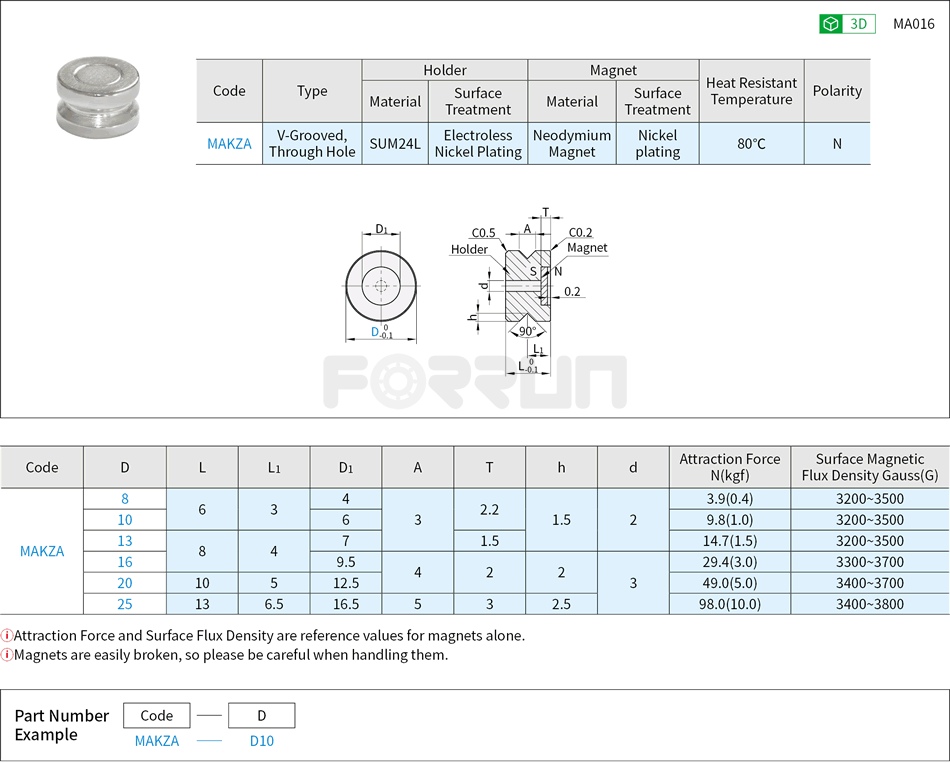The image size is (950, 763).
Task: Click the D10 link in part number example
Action: tap(261, 741)
